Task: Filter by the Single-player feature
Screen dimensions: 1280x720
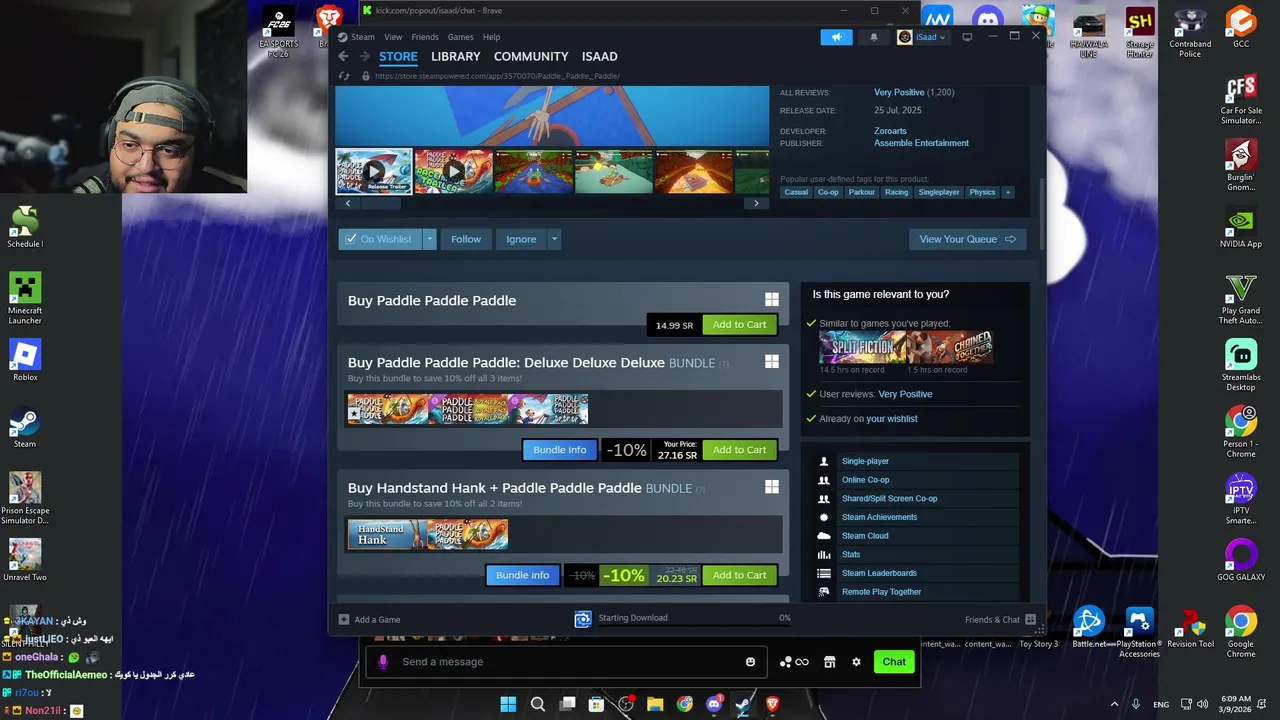Action: 865,461
